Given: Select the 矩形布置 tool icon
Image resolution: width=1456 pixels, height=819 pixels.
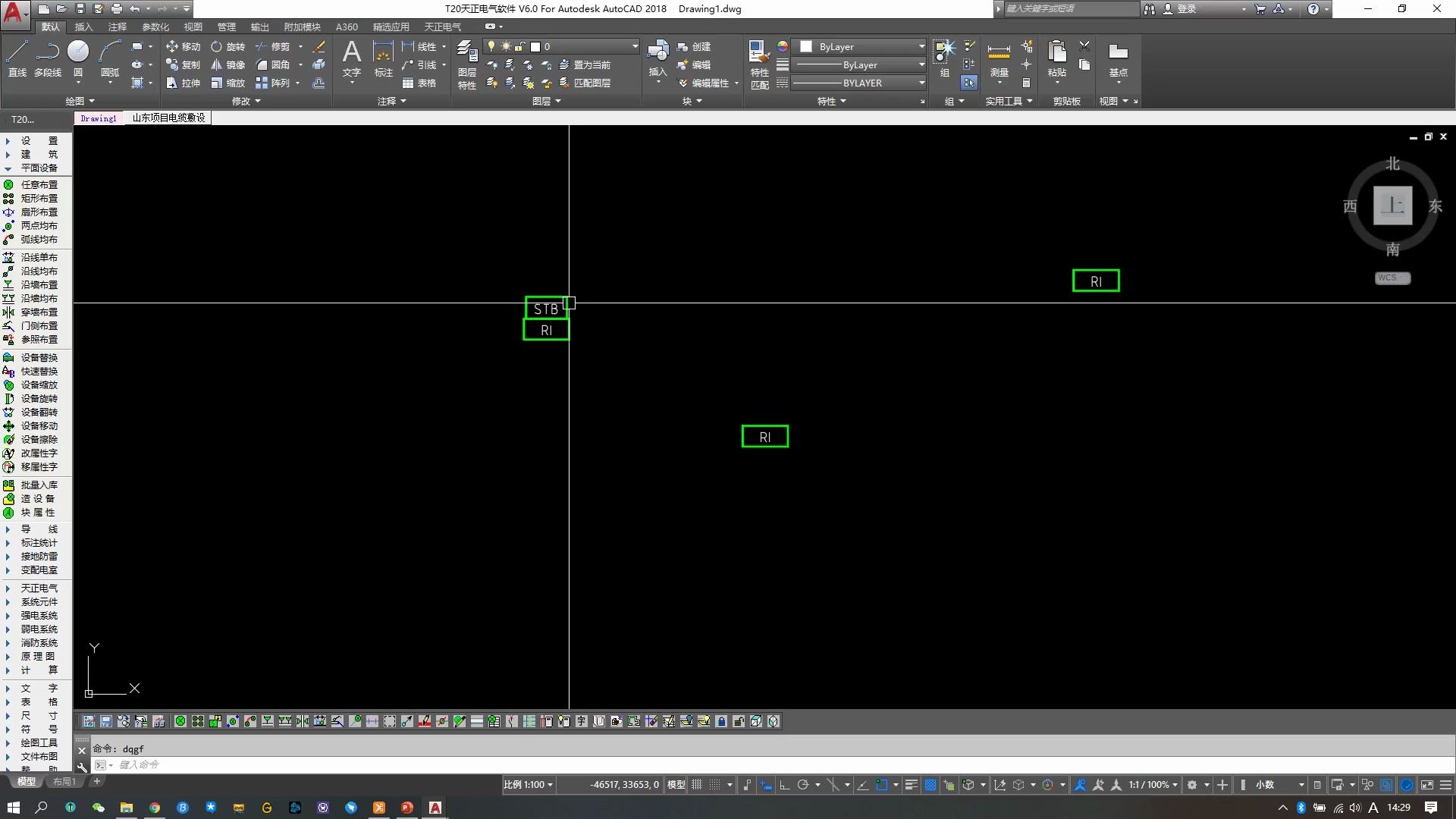Looking at the screenshot, I should coord(8,198).
